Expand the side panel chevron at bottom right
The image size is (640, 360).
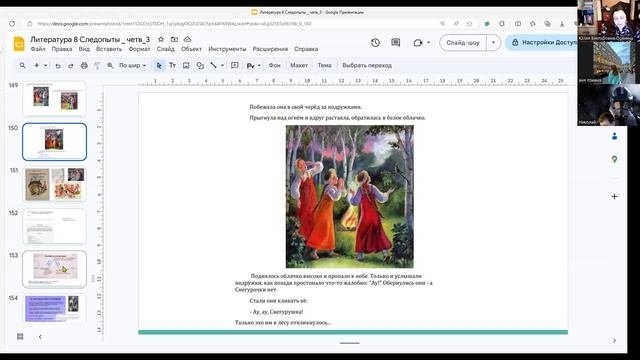click(614, 340)
